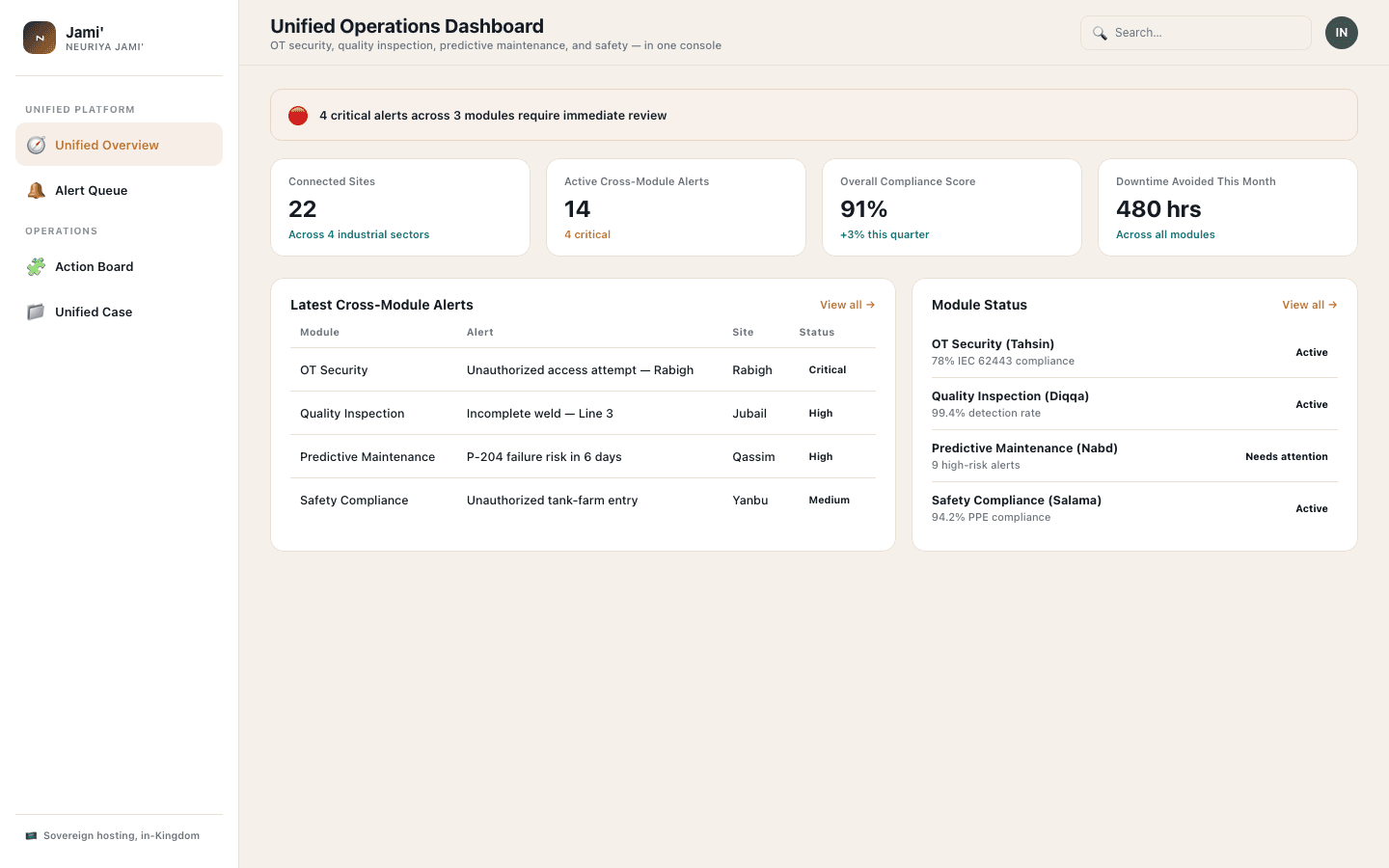Viewport: 1389px width, 868px height.
Task: Select Unified Case in the sidebar
Action: tap(119, 312)
